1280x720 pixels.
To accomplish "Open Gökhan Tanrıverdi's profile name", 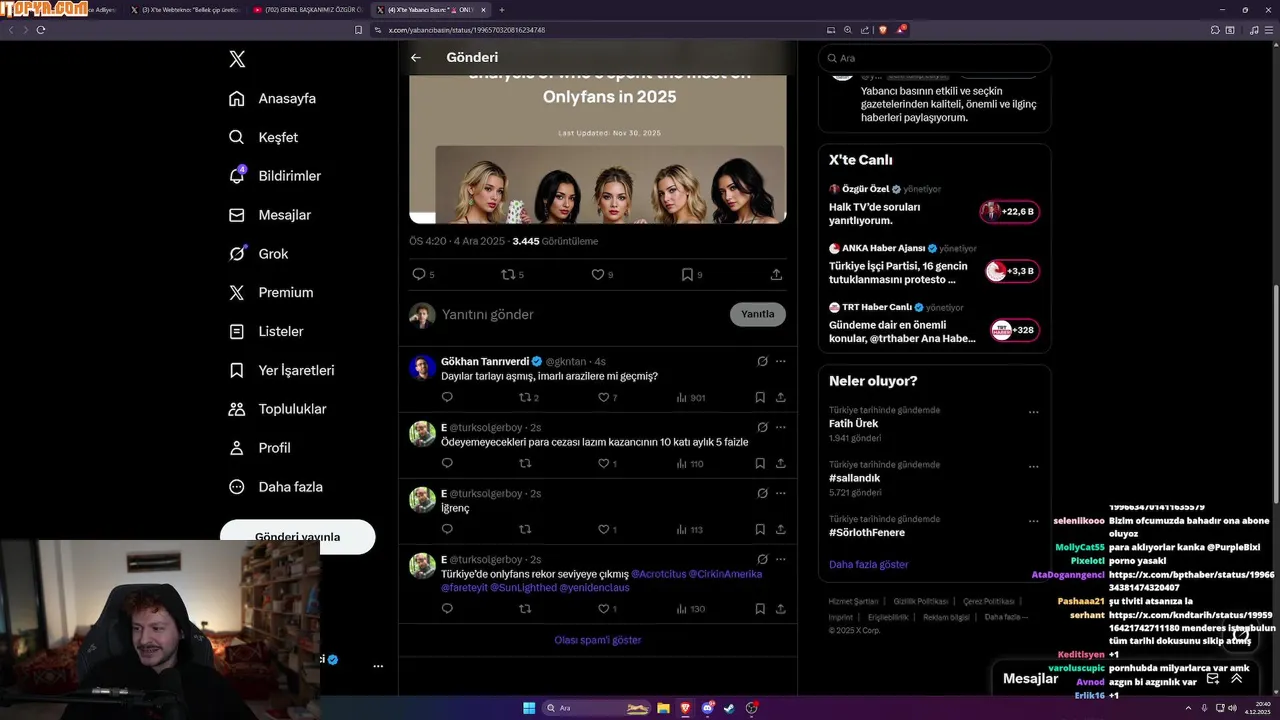I will [x=485, y=361].
